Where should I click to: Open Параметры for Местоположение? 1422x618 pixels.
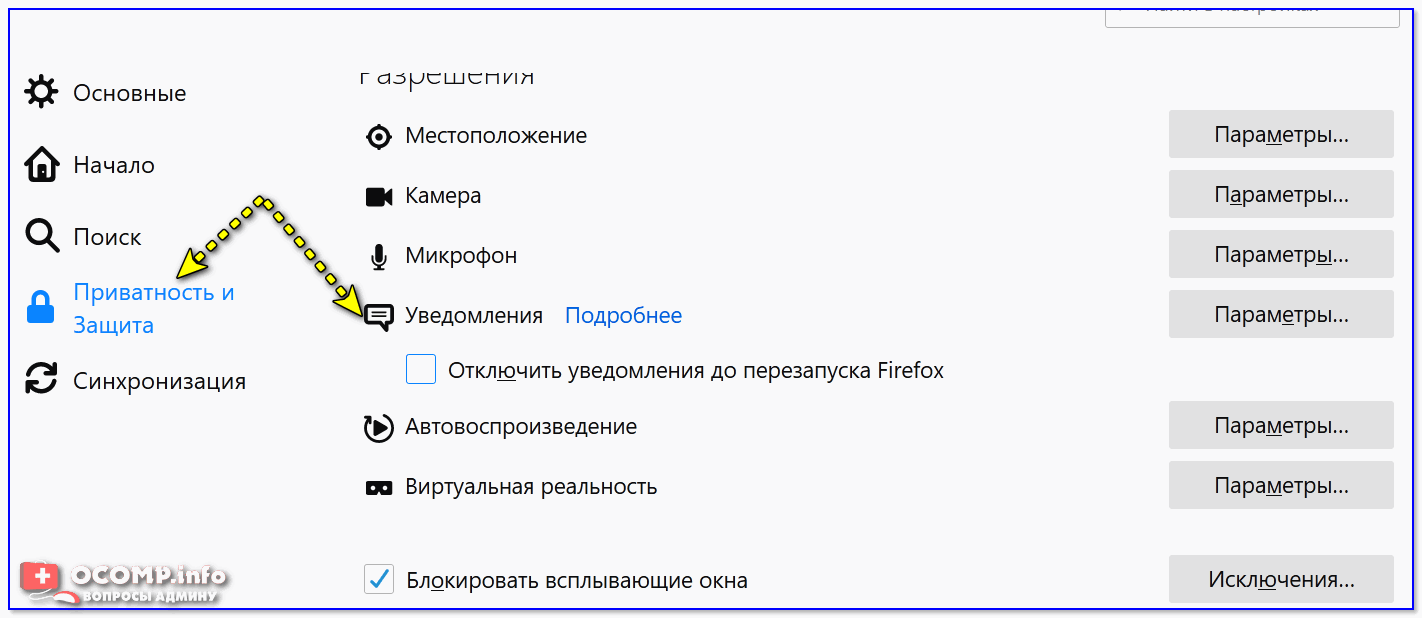(1281, 135)
